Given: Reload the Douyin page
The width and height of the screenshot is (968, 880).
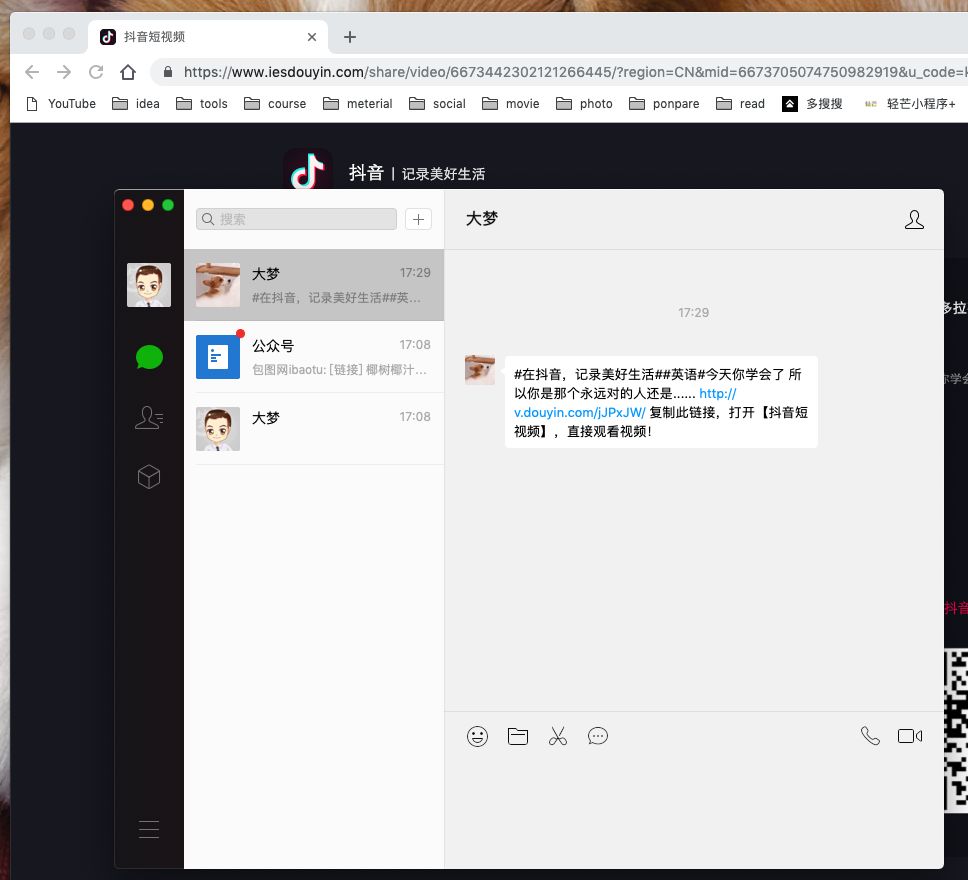Looking at the screenshot, I should pyautogui.click(x=96, y=72).
